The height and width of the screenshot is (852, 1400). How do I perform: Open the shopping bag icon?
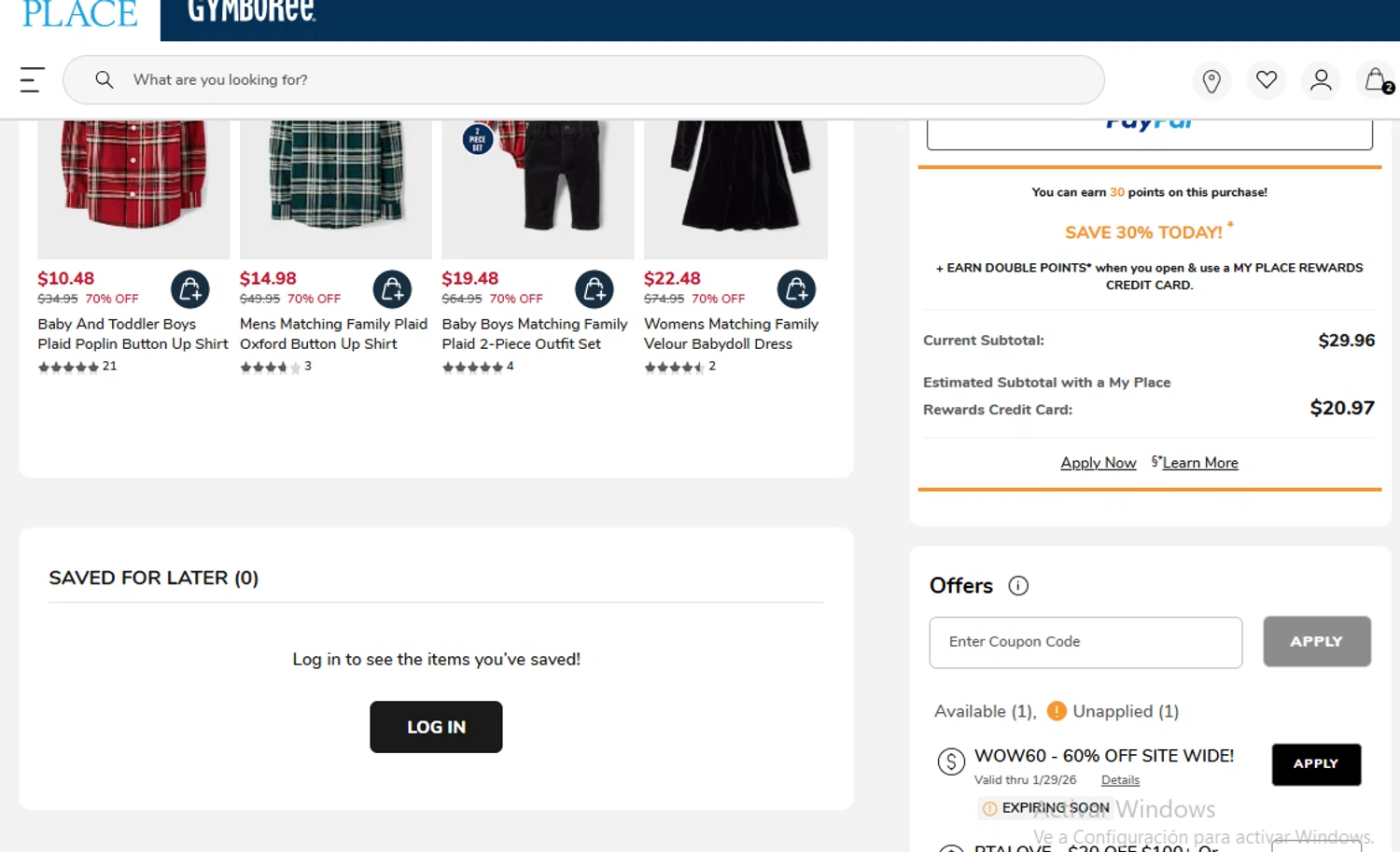(x=1377, y=80)
